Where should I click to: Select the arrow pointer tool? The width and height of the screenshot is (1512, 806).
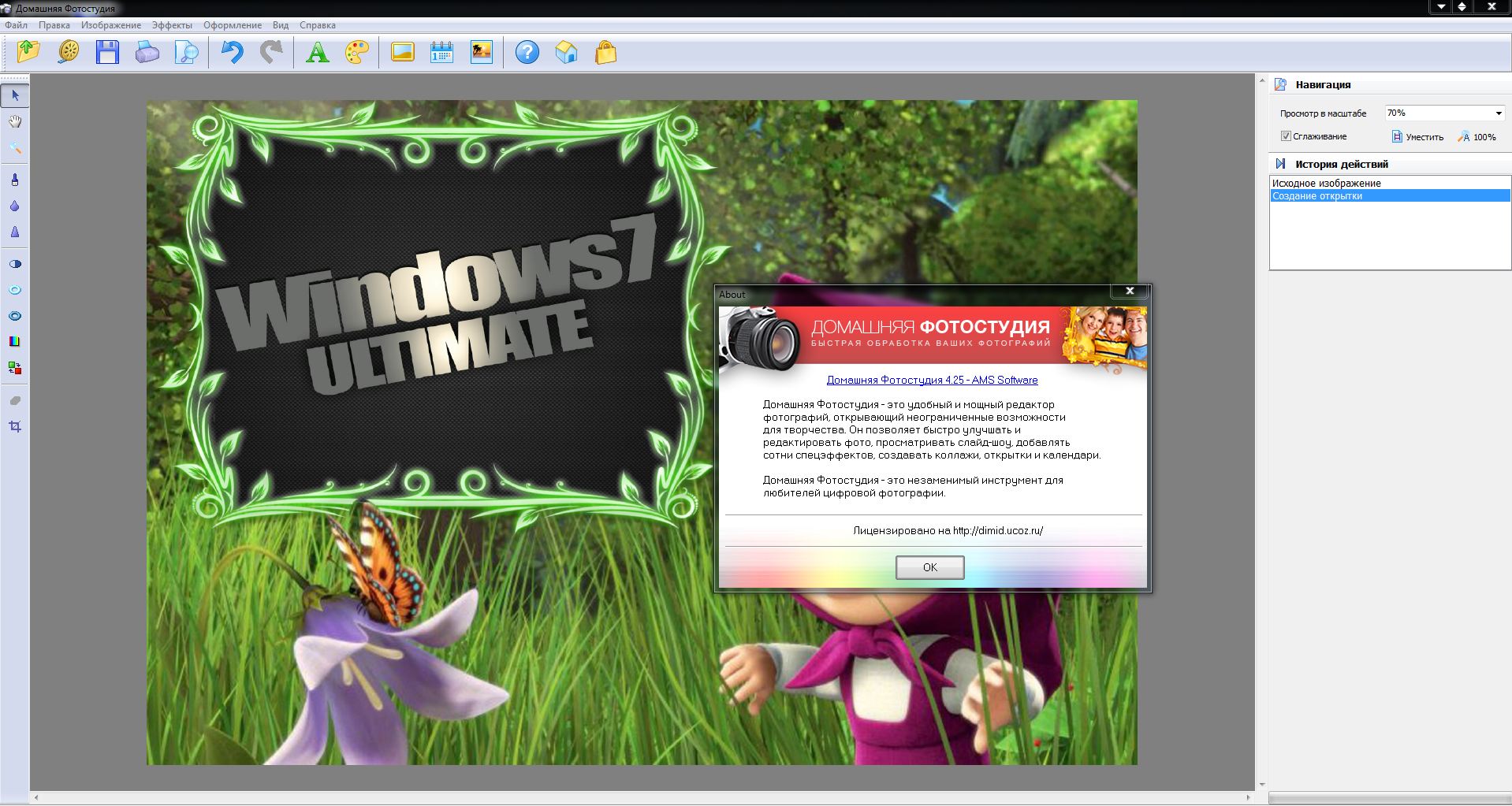coord(15,95)
